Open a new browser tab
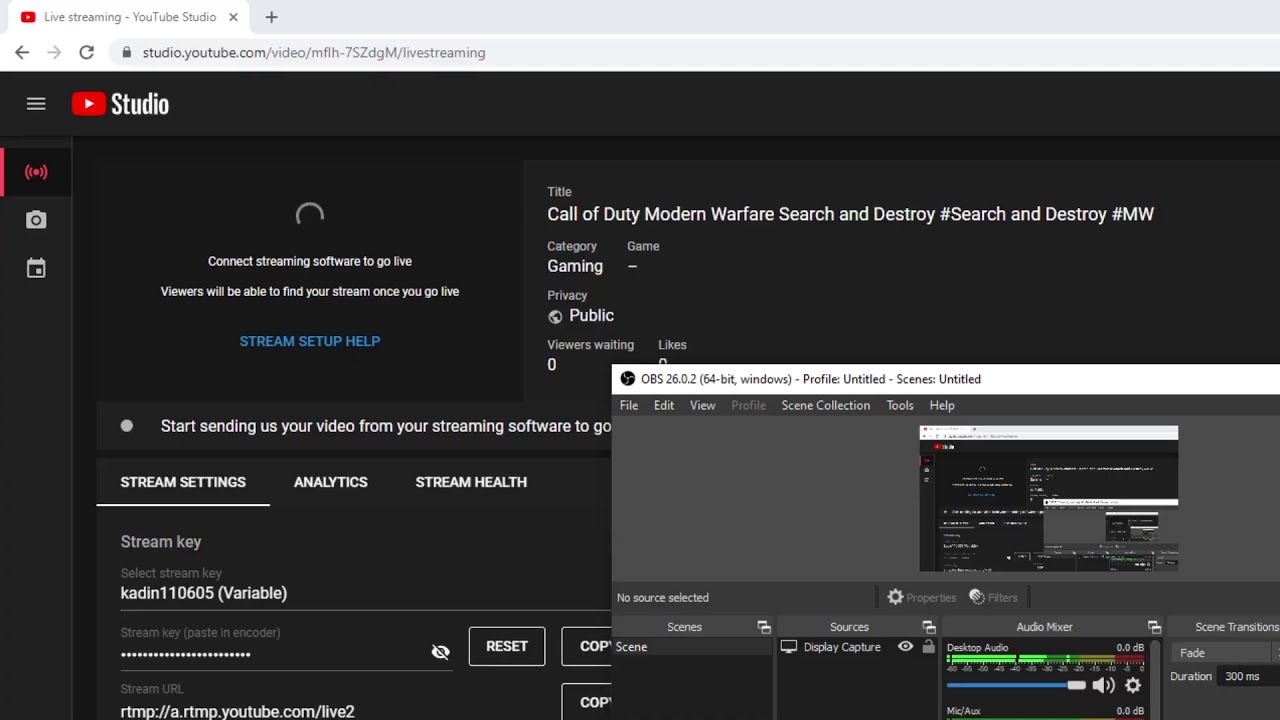Screen dimensions: 1280x720 tap(271, 17)
